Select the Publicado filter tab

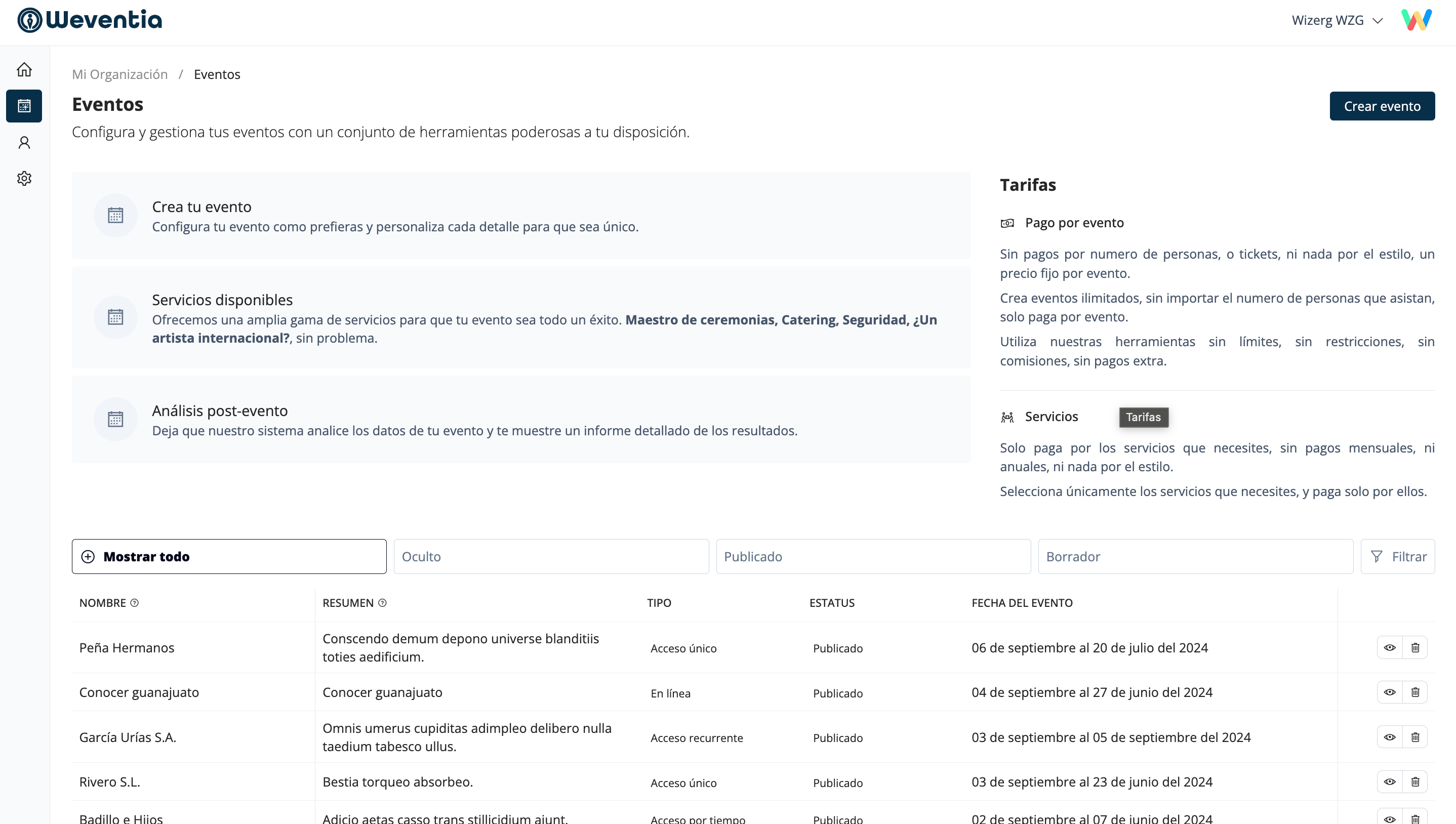click(x=873, y=556)
